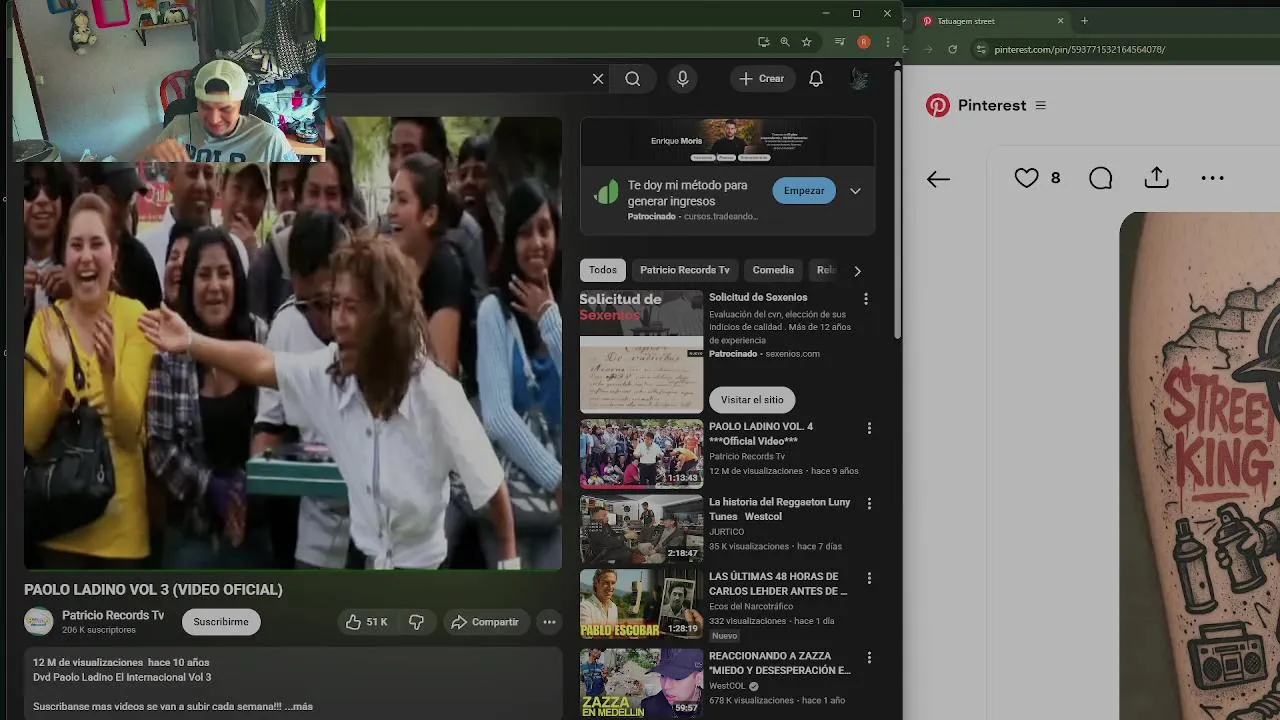
Task: View site info icon in Pinterest address bar
Action: [981, 49]
